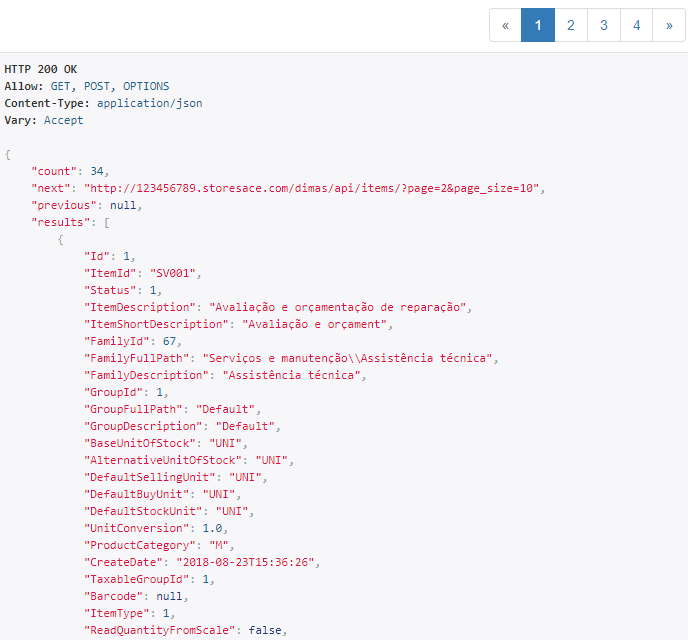
Task: Open page 4 in pagination
Action: (x=637, y=25)
